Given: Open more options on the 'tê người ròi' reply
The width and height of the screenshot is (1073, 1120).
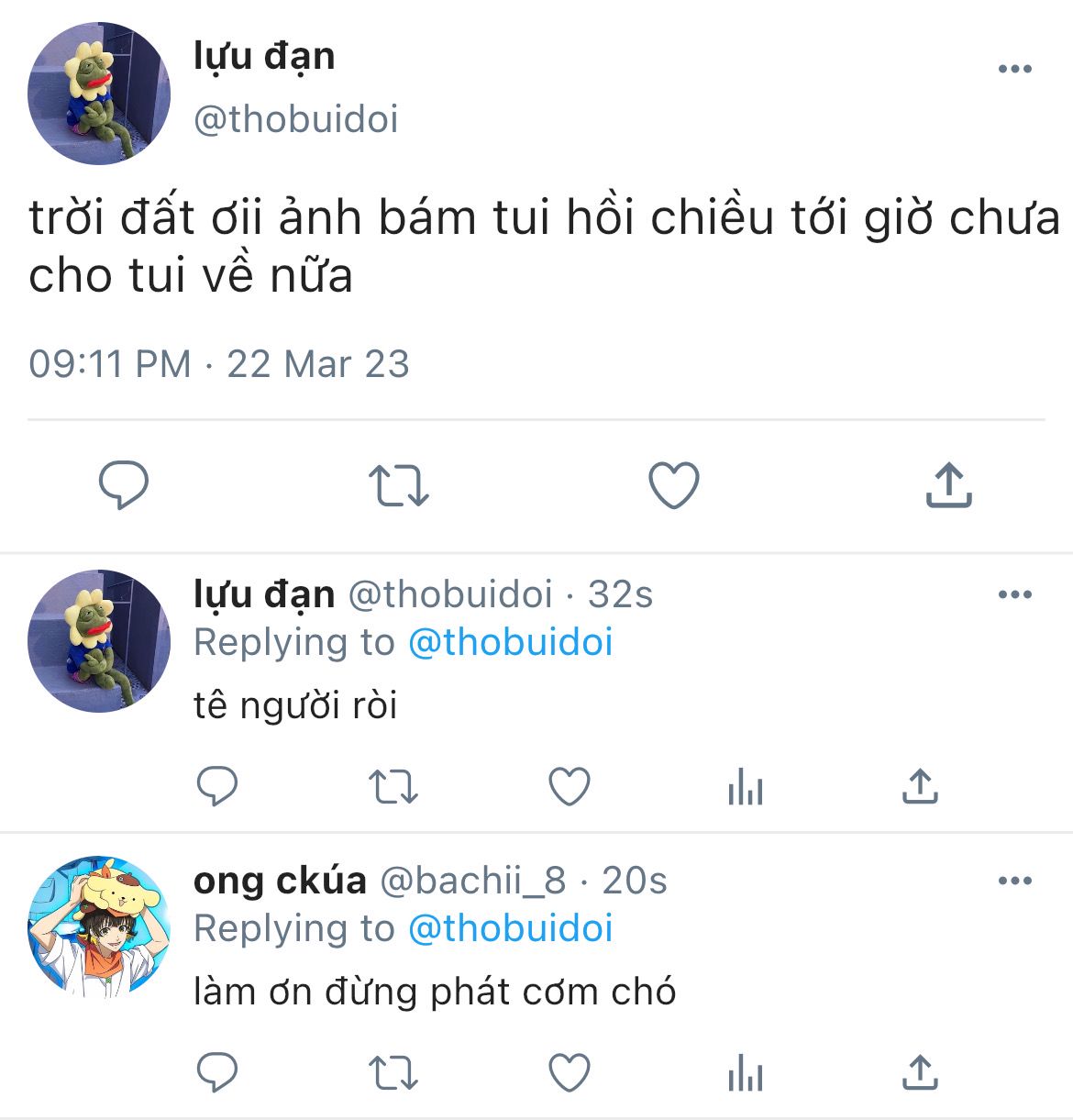Looking at the screenshot, I should (x=1014, y=594).
